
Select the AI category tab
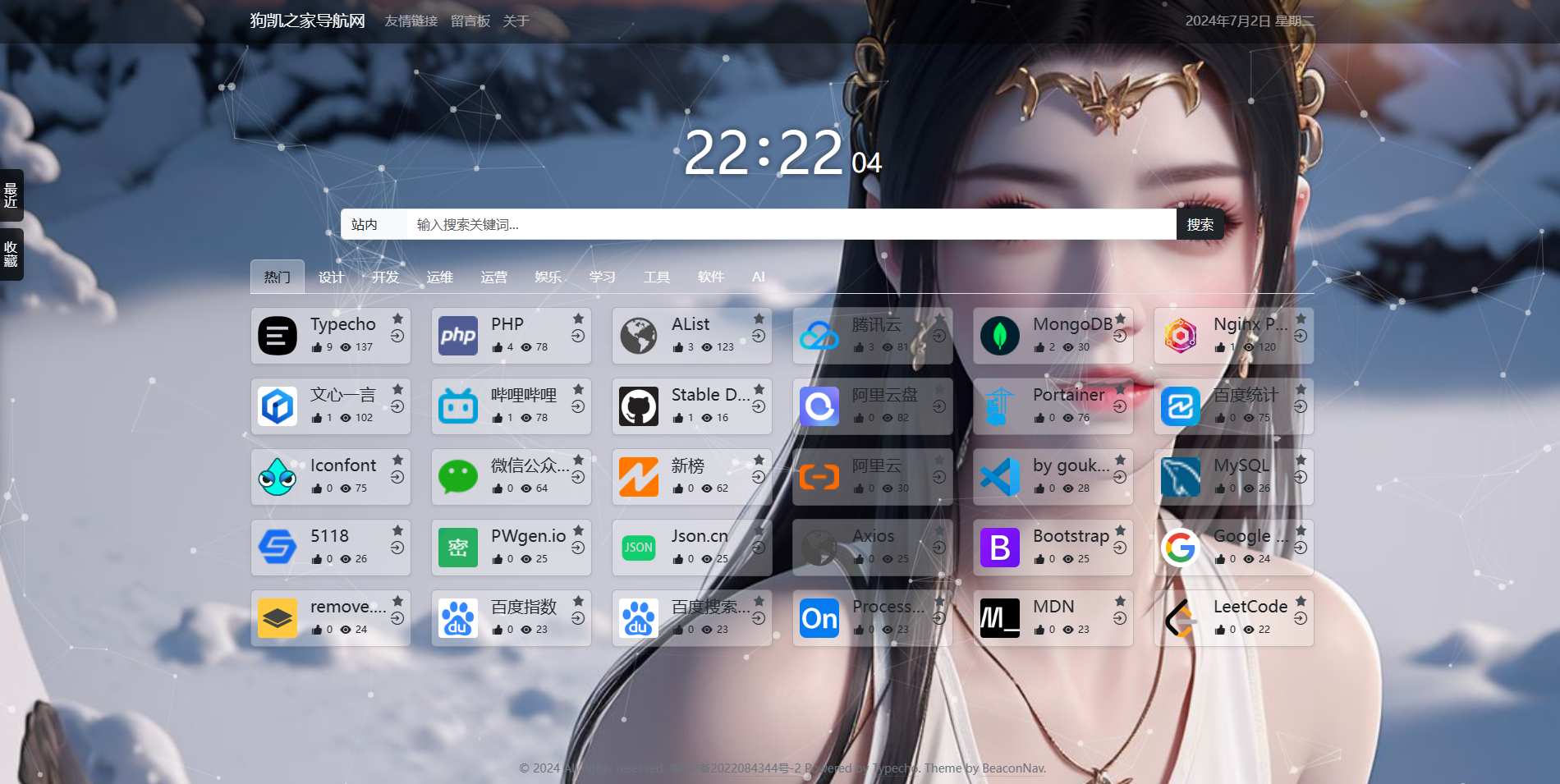pos(758,277)
